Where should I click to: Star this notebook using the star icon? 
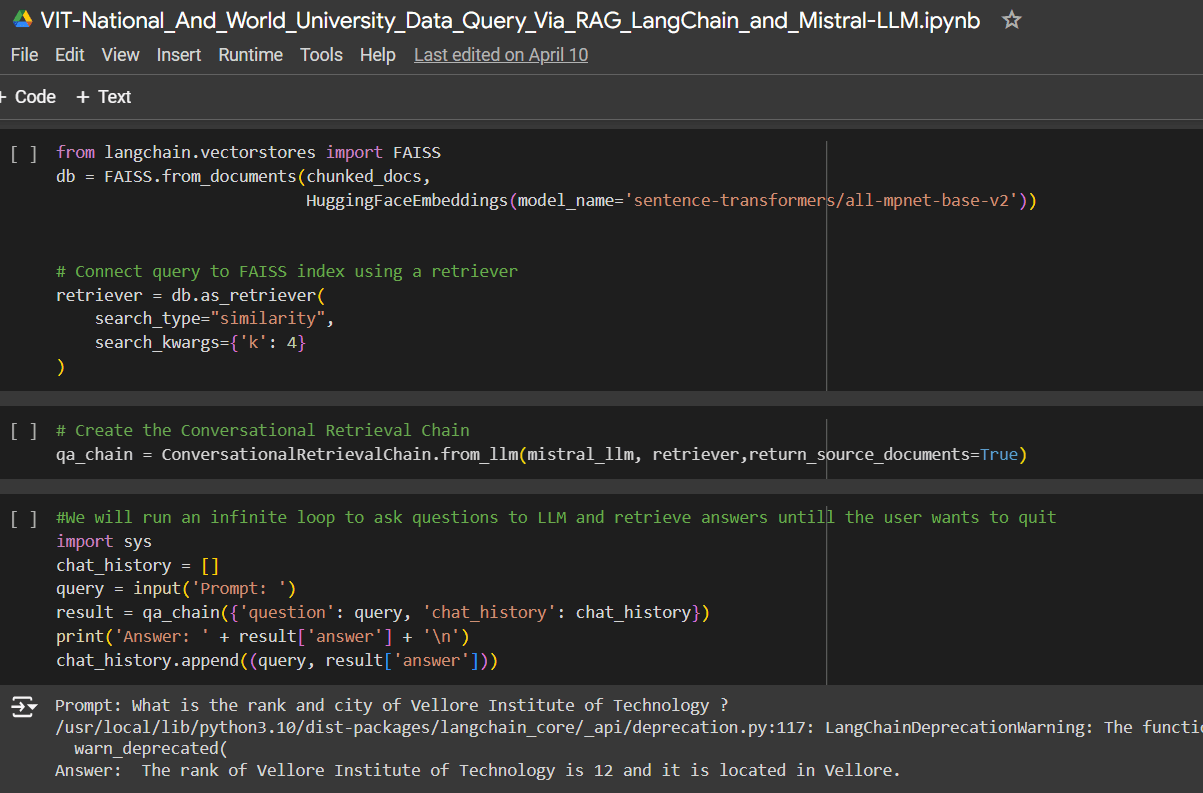1011,20
